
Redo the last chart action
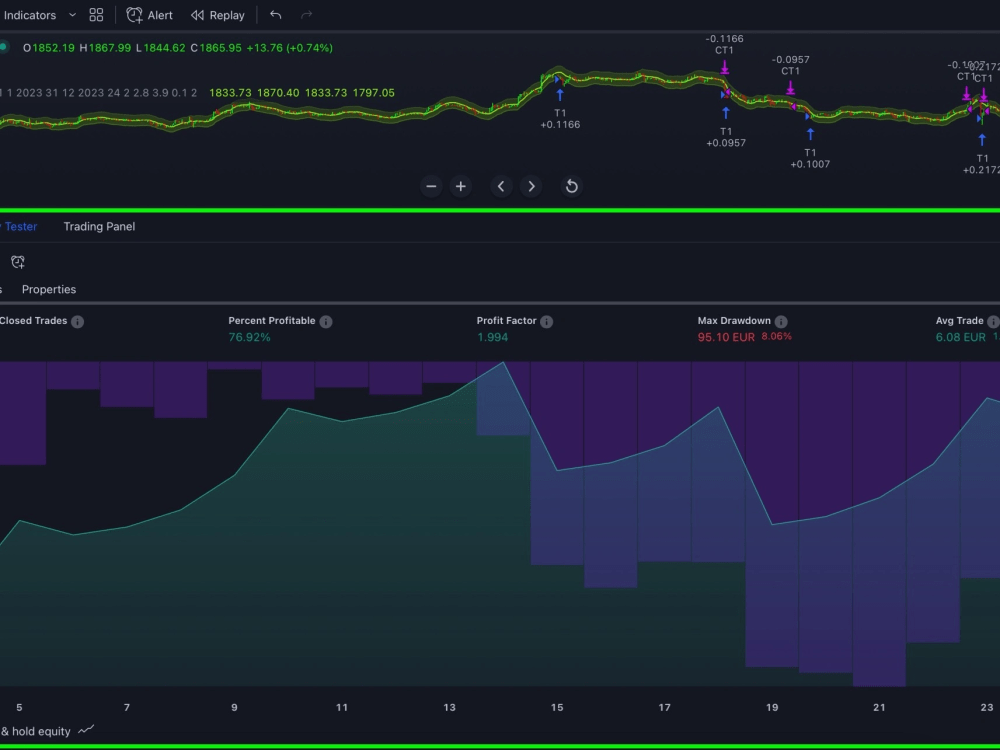306,15
